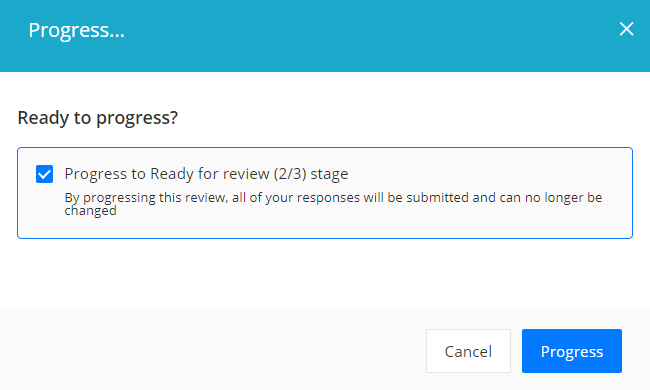Screen dimensions: 650x390
Task: Uncheck the Progress to Ready for review checkbox
Action: (x=44, y=174)
